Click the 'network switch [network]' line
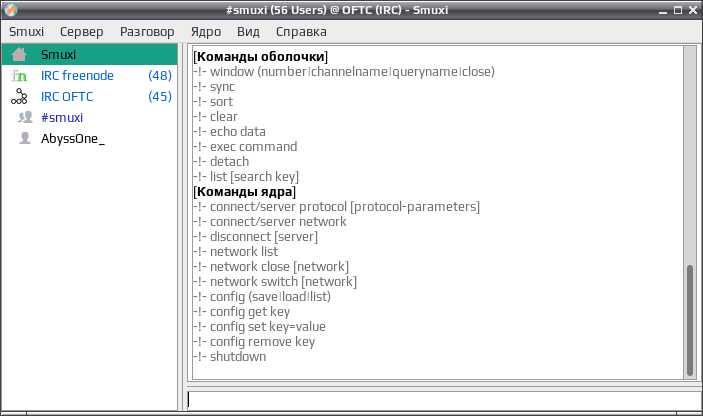The height and width of the screenshot is (416, 703). 275,282
